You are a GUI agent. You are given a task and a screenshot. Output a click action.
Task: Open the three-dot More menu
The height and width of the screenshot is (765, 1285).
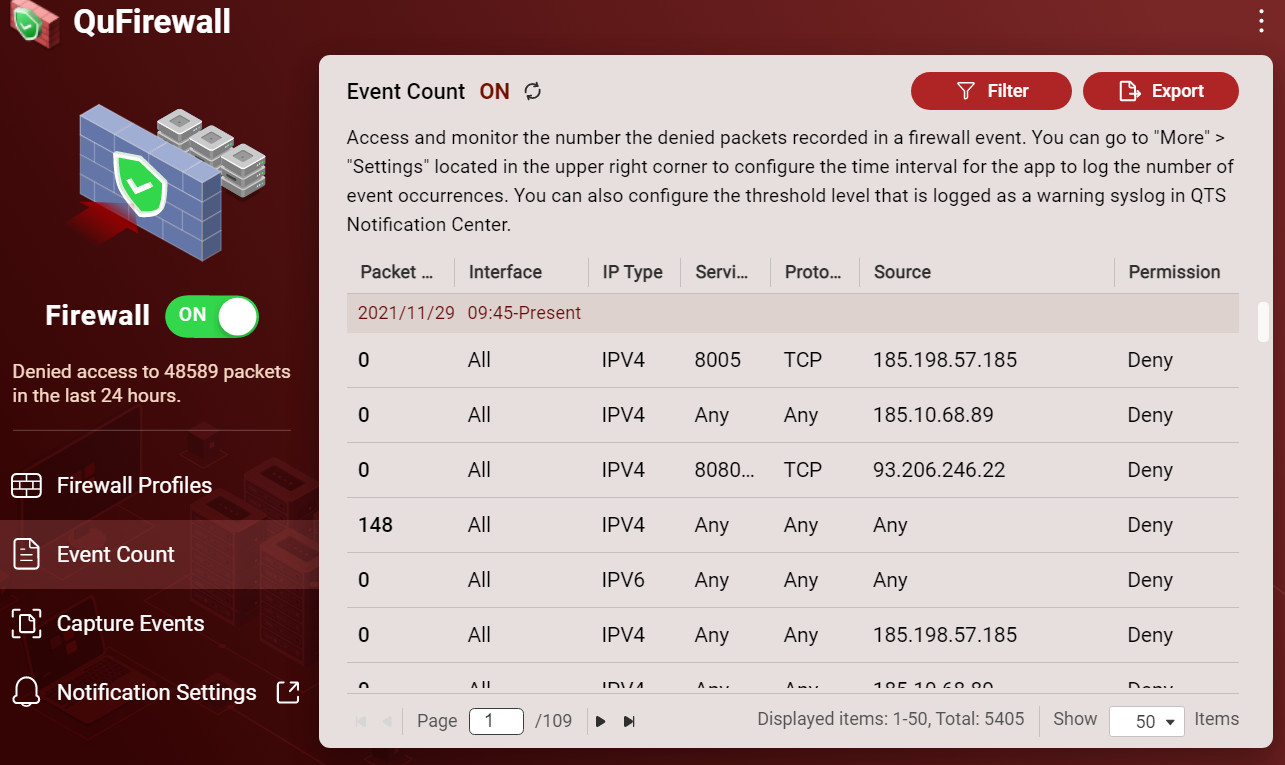point(1263,22)
